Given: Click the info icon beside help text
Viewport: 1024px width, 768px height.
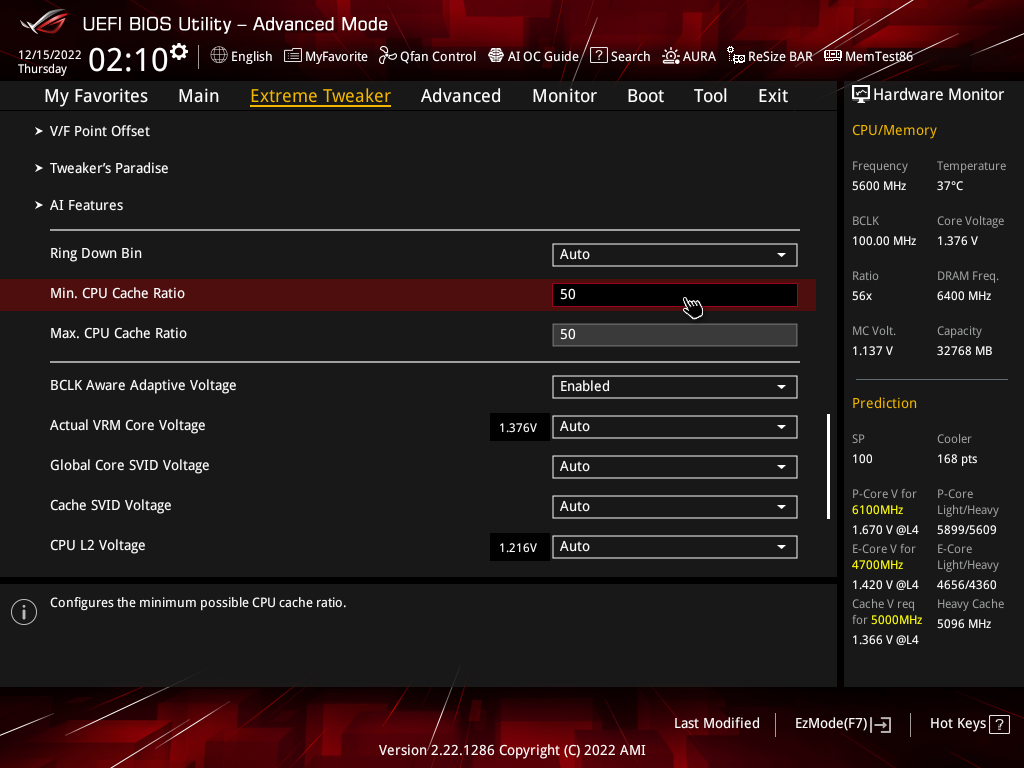Looking at the screenshot, I should [24, 612].
